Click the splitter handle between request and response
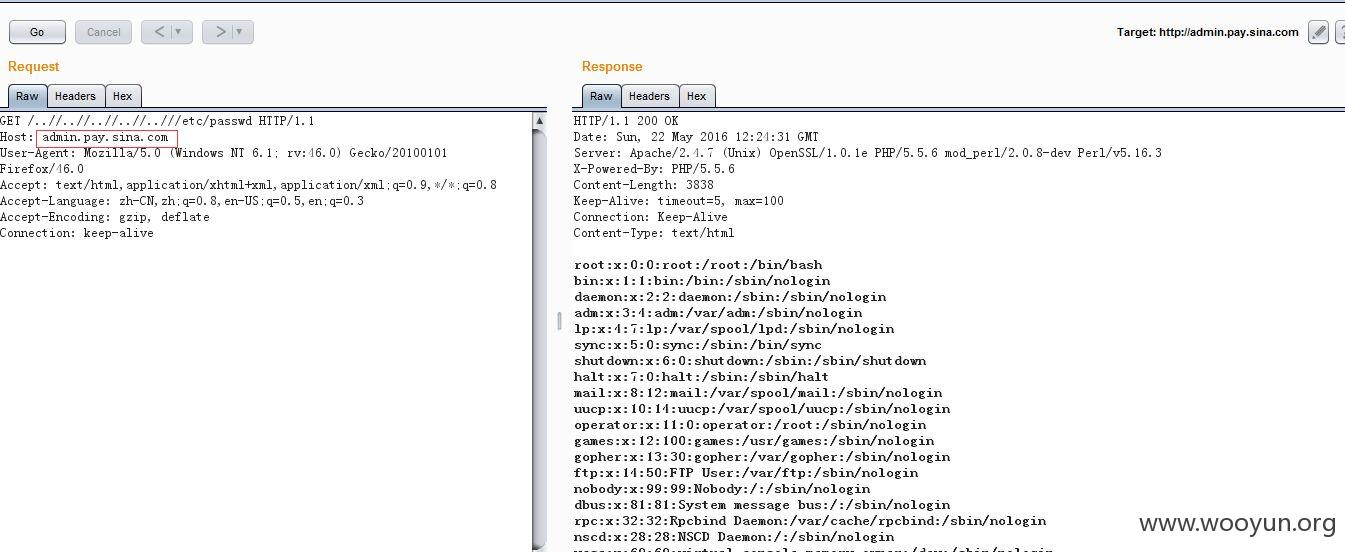The image size is (1345, 552). [559, 321]
